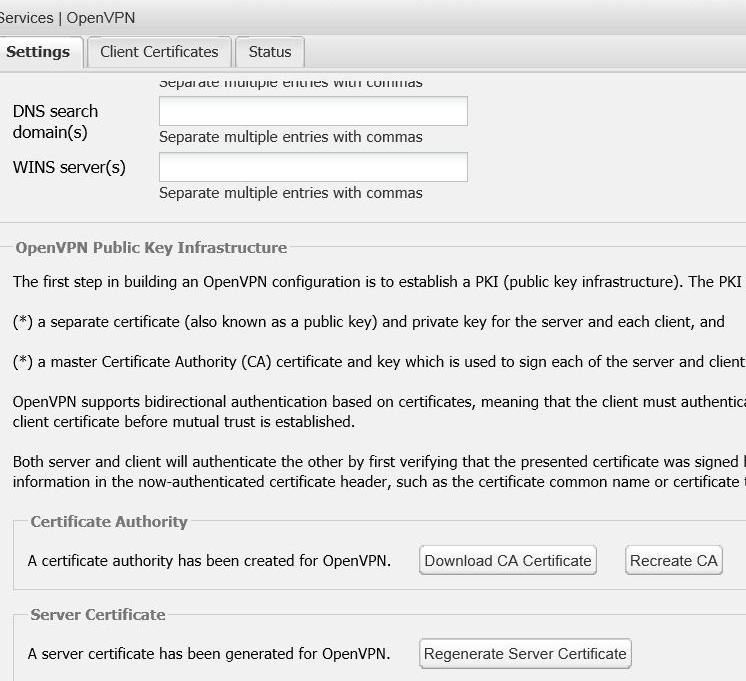
Task: Open the Client Certificates tab
Action: (159, 52)
